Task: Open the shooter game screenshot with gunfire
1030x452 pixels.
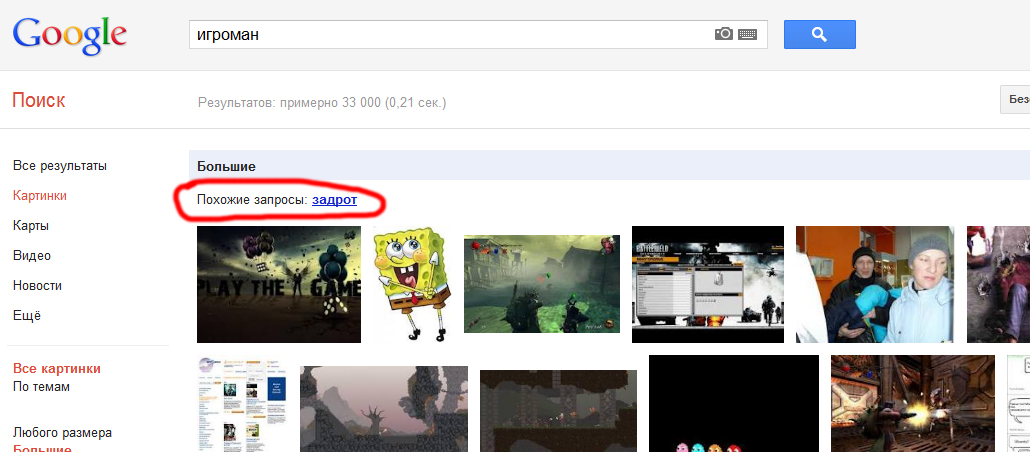Action: [913, 403]
